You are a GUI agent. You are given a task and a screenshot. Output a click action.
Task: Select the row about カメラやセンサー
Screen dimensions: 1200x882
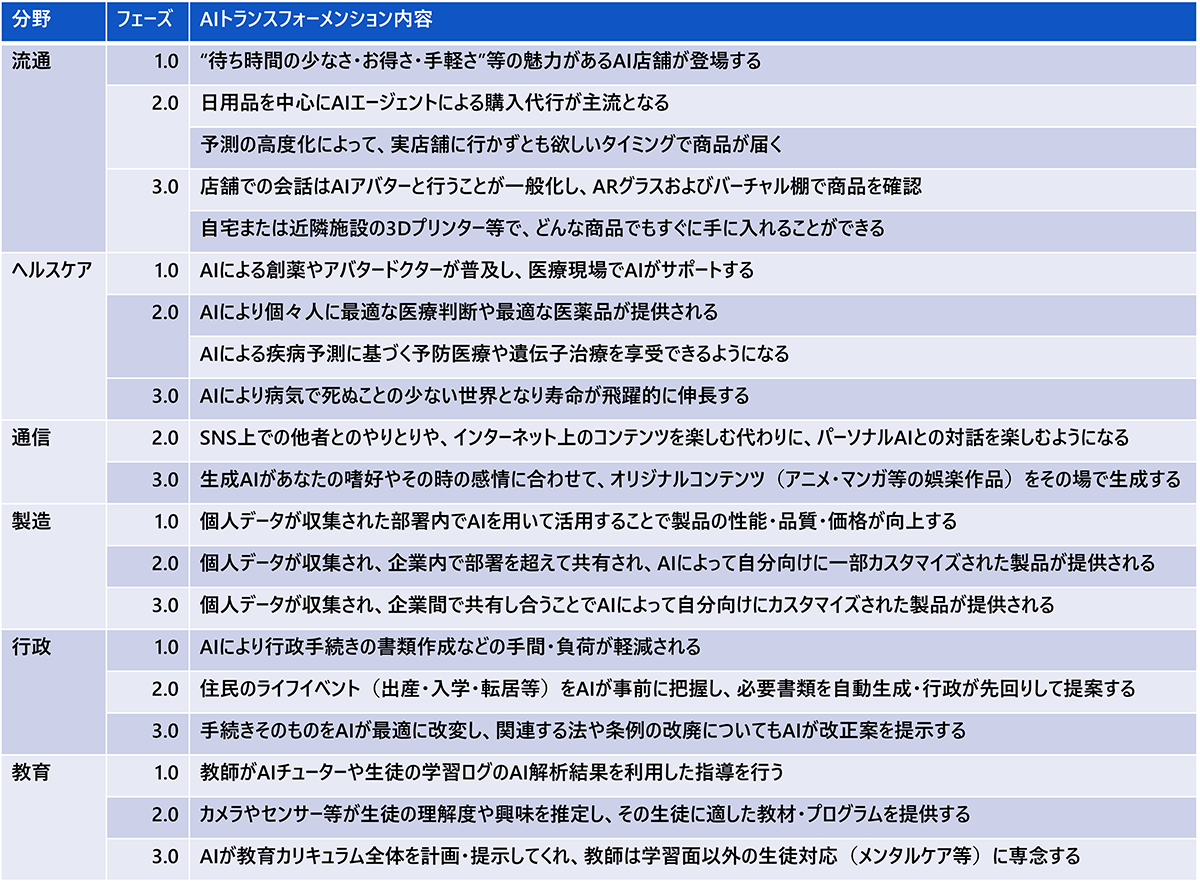(x=585, y=814)
